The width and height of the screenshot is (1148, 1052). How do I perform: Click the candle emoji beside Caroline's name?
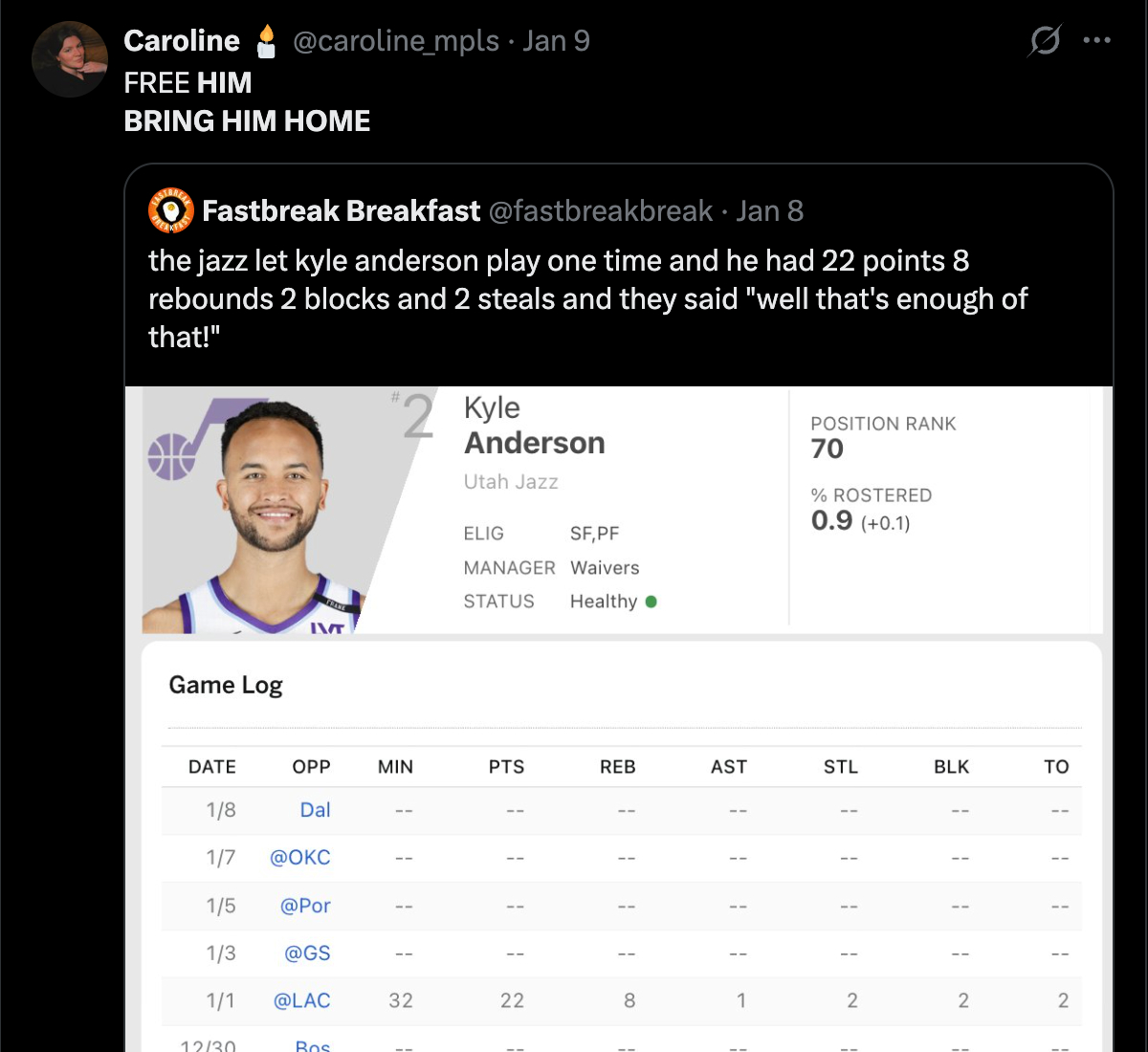point(266,41)
